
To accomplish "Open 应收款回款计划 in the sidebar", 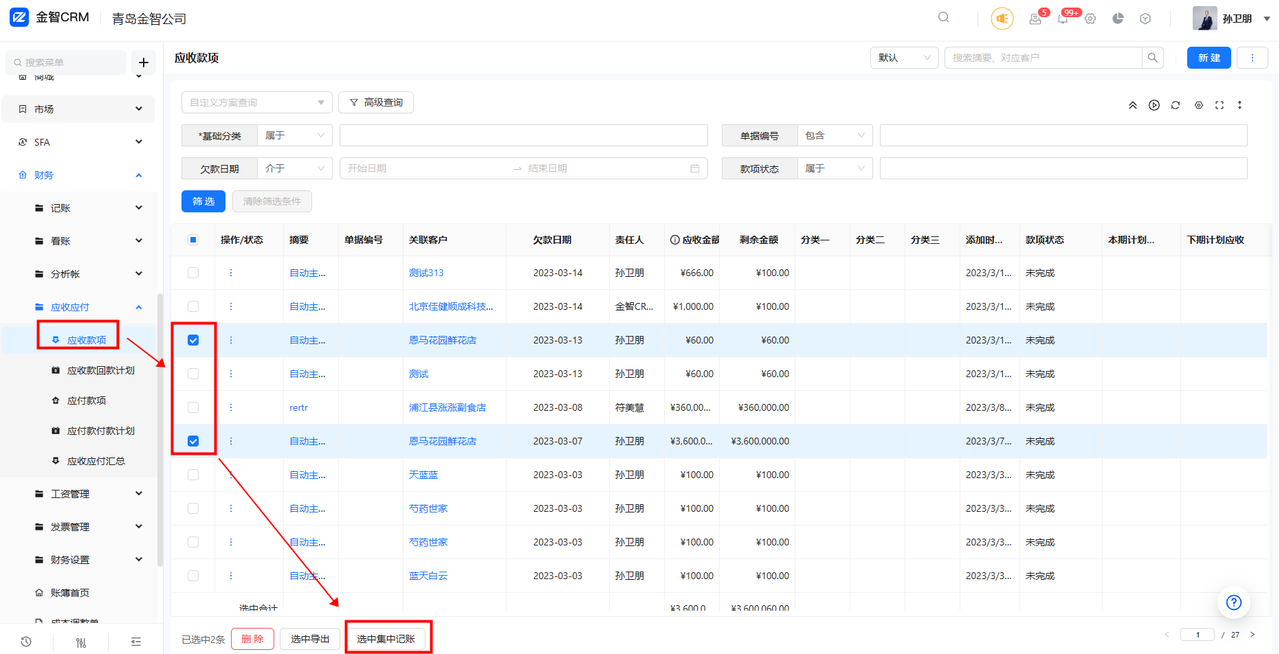I will 100,370.
